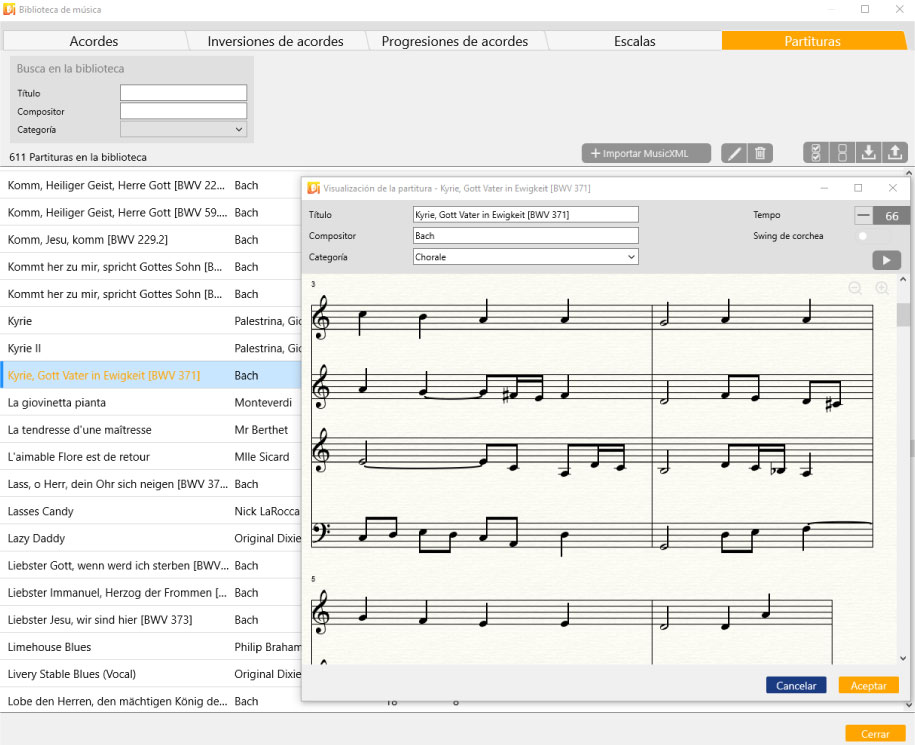The image size is (915, 745).
Task: Select 'Limehouse Blues' row
Action: click(x=151, y=647)
